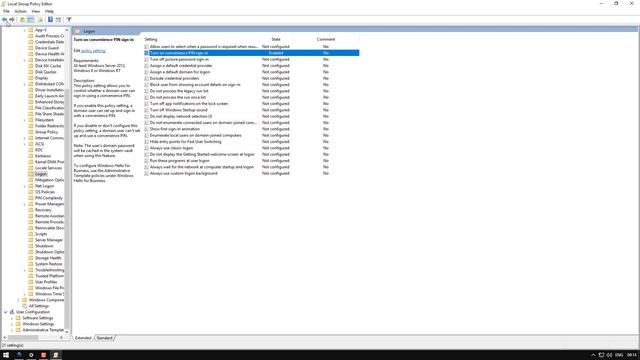Click the policy icon for 'Turn off picture password sign-in'
The width and height of the screenshot is (640, 360).
pyautogui.click(x=147, y=59)
